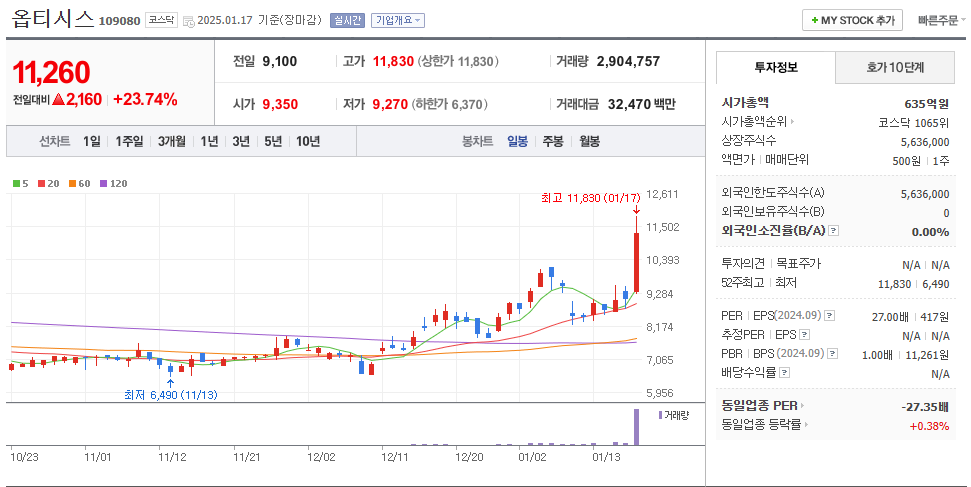Click the 동일업종 PER value -27.35배
The image size is (971, 487).
tap(925, 407)
